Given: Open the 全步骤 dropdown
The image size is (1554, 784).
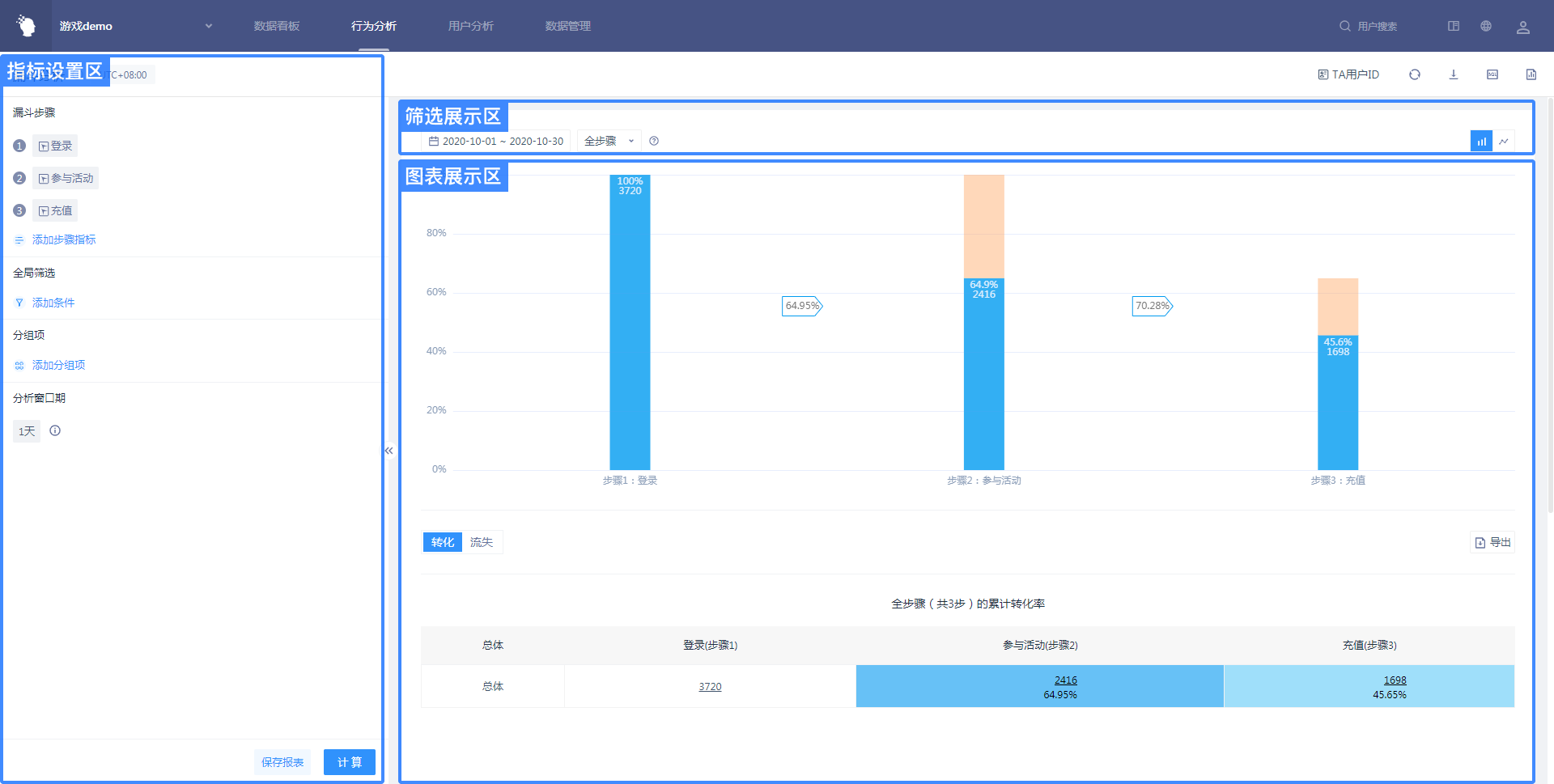Looking at the screenshot, I should tap(609, 142).
